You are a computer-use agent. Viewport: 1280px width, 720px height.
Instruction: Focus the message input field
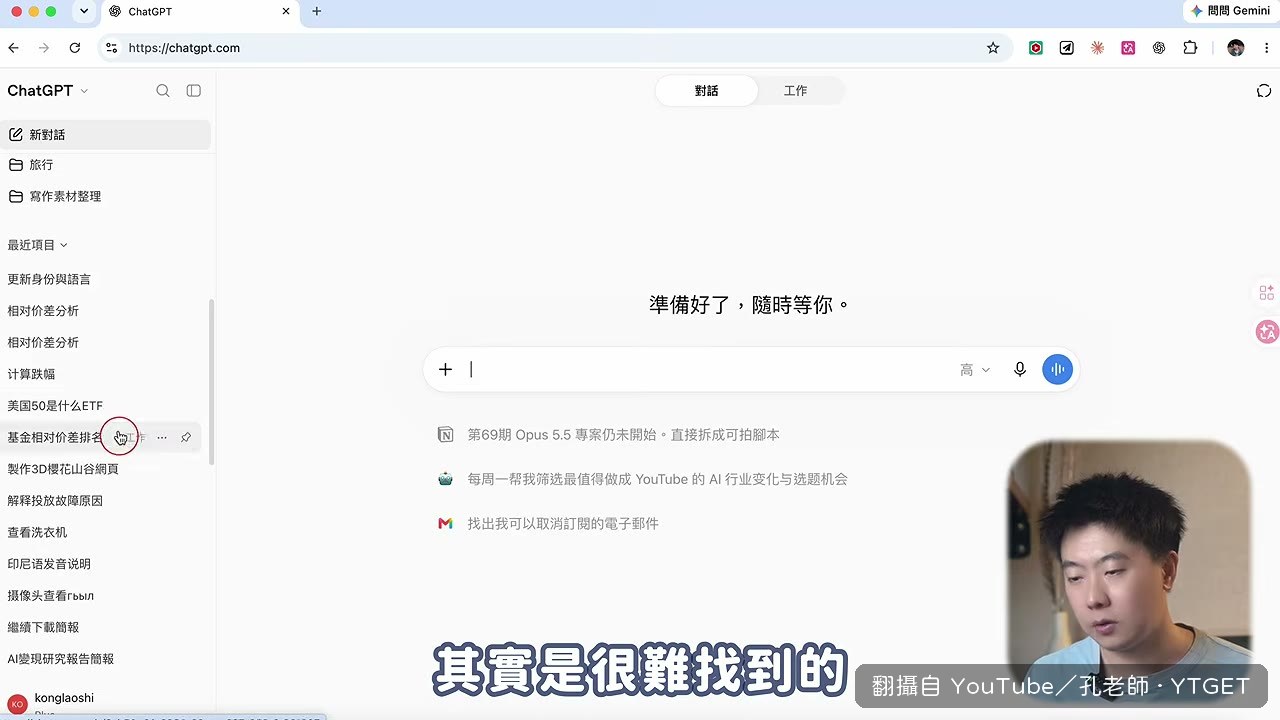pos(708,370)
